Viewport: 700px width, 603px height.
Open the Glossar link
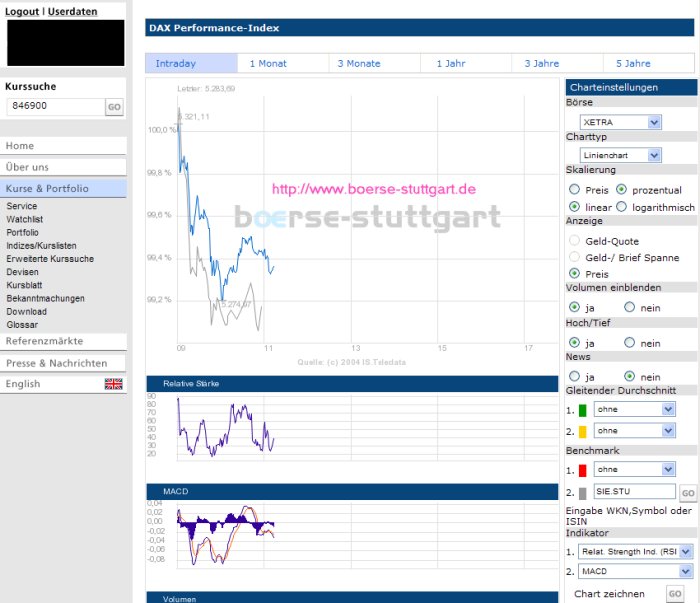click(x=22, y=325)
